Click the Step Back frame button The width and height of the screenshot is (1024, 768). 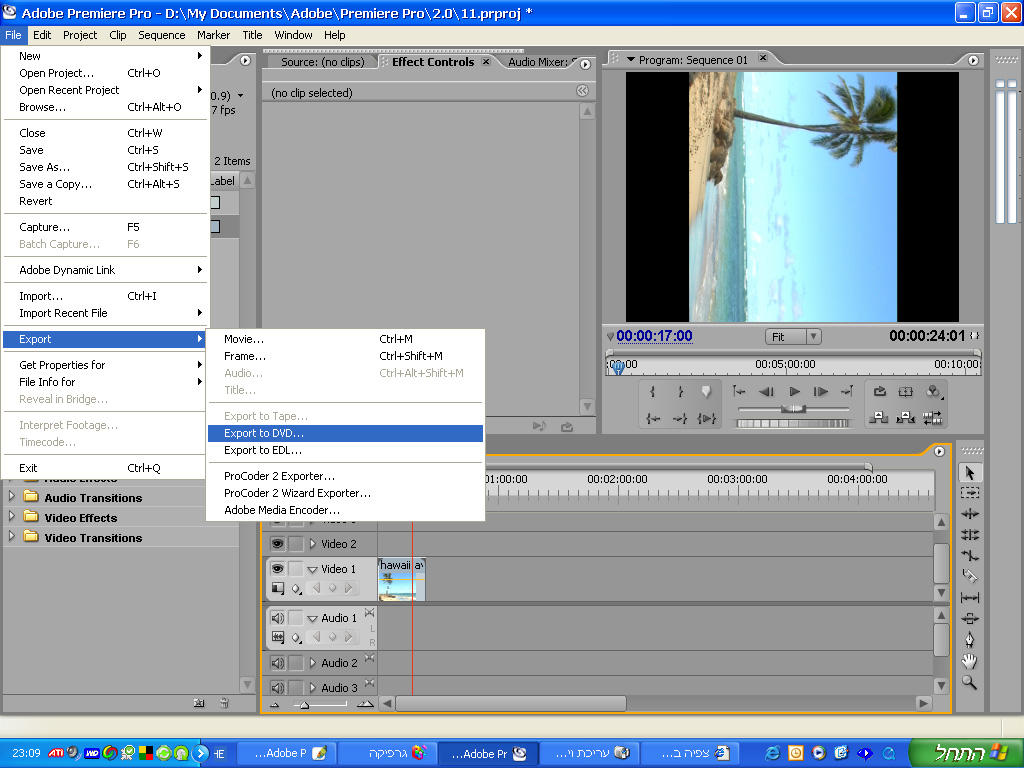(x=767, y=392)
